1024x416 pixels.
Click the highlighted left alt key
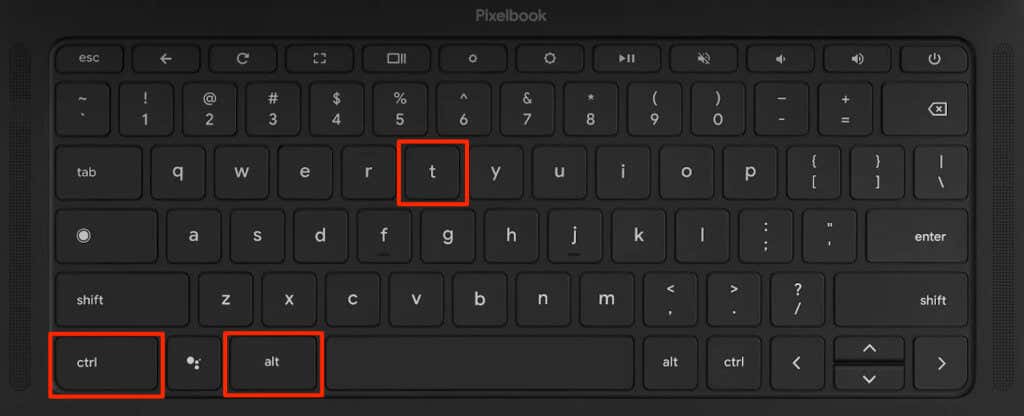[273, 364]
